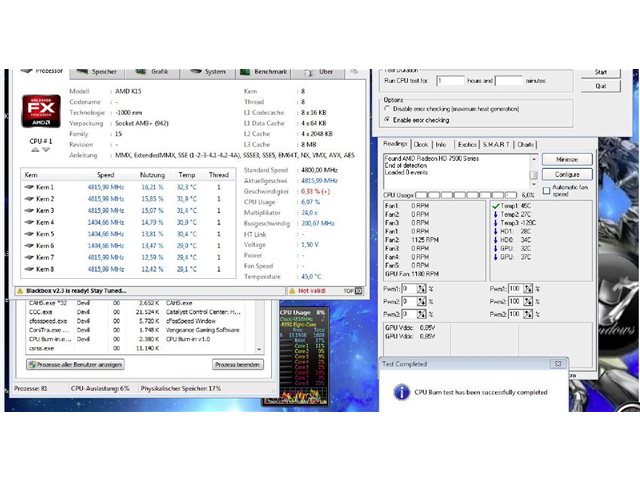Click the Kern 1 chip icon

coord(29,187)
